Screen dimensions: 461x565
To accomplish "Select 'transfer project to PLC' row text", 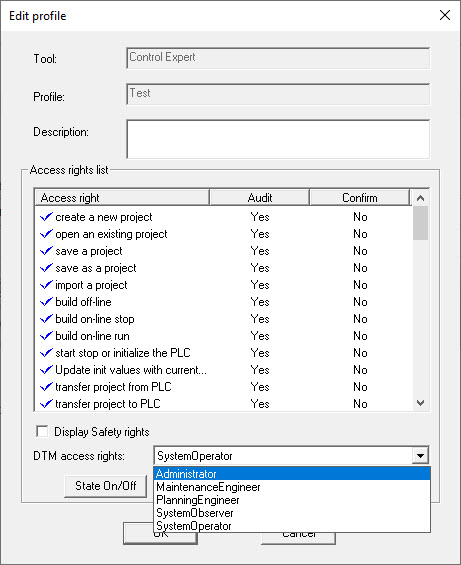I will click(x=107, y=404).
